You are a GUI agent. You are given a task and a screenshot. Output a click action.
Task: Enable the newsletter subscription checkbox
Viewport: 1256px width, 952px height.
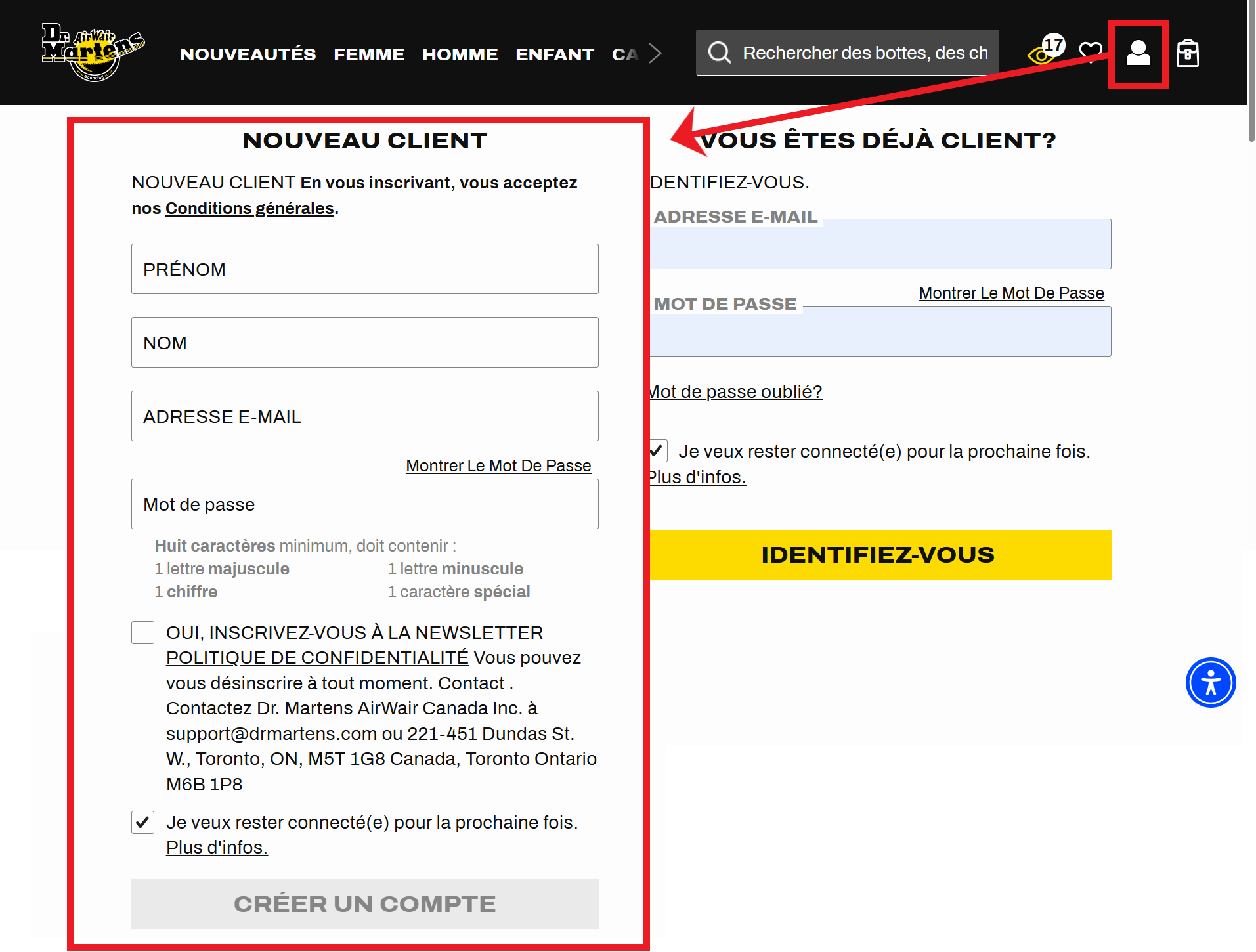click(142, 632)
